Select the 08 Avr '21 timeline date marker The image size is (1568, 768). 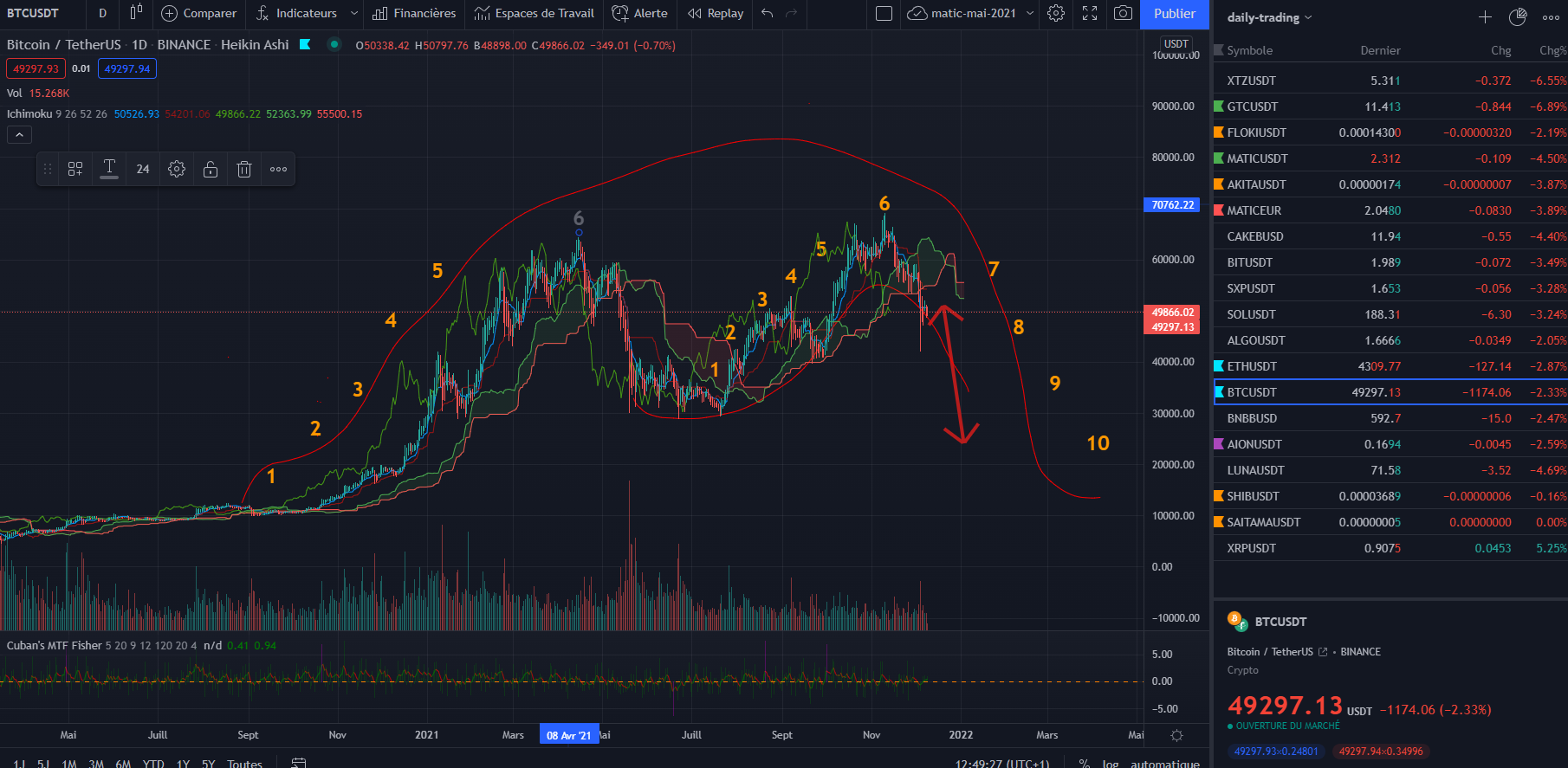tap(569, 735)
